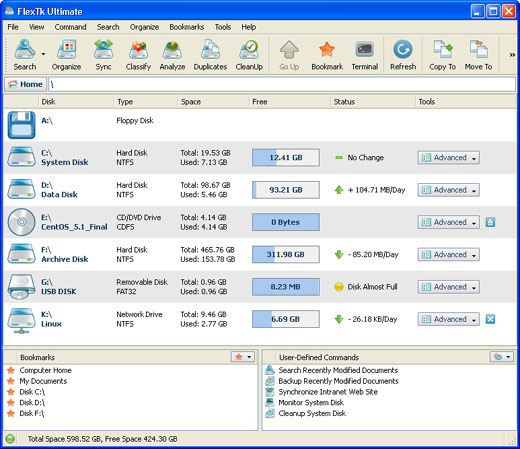Image resolution: width=520 pixels, height=449 pixels.
Task: Click the Refresh toolbar icon
Action: pos(403,55)
